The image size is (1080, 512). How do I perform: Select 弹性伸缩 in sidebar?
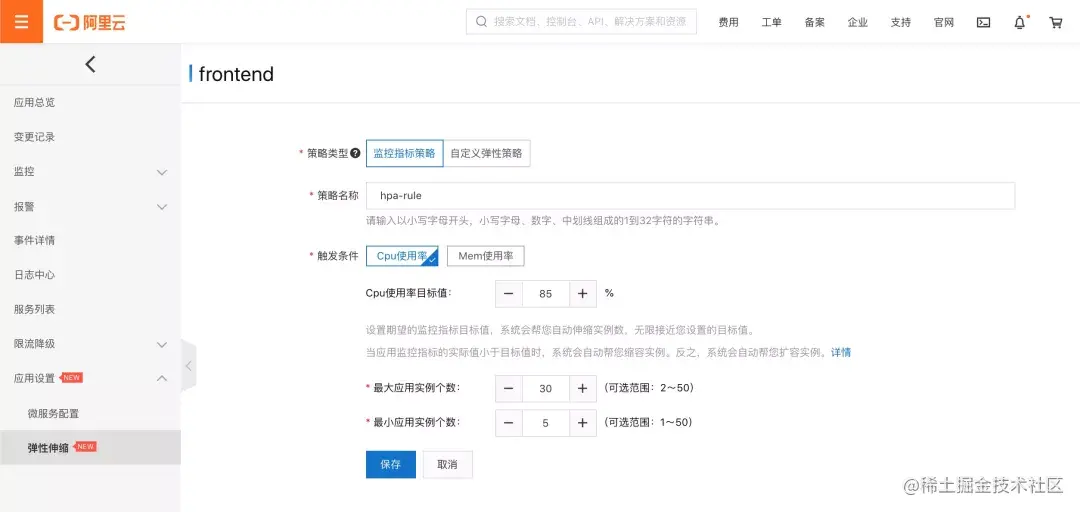point(90,448)
